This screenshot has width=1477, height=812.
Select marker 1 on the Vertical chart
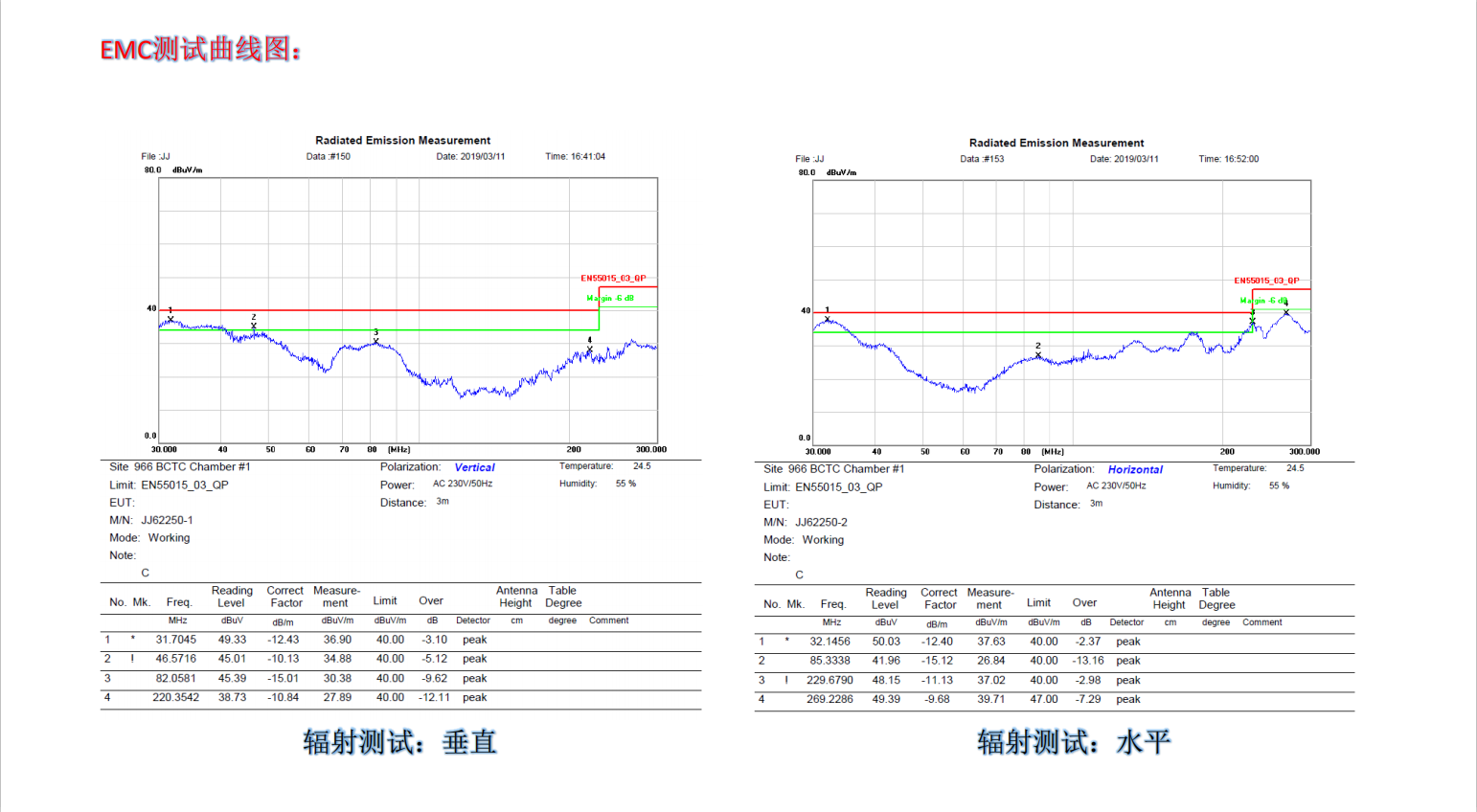point(170,319)
